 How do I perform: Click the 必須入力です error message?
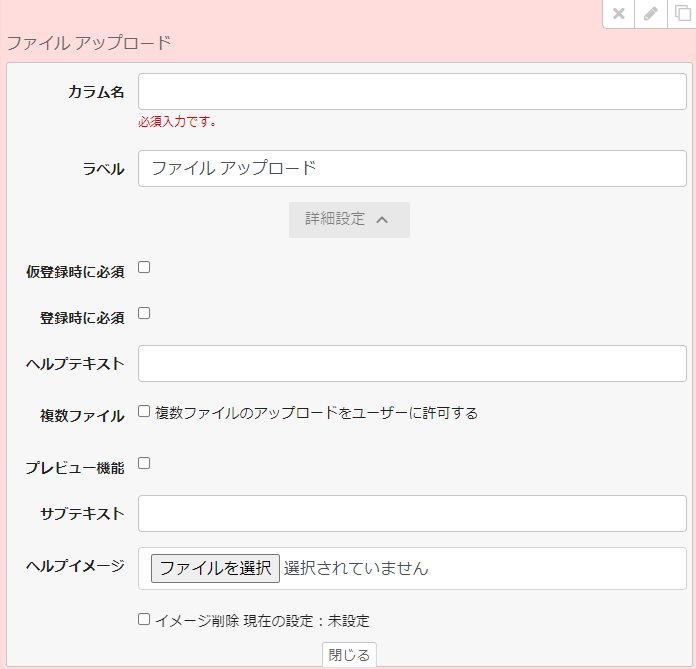coord(178,122)
